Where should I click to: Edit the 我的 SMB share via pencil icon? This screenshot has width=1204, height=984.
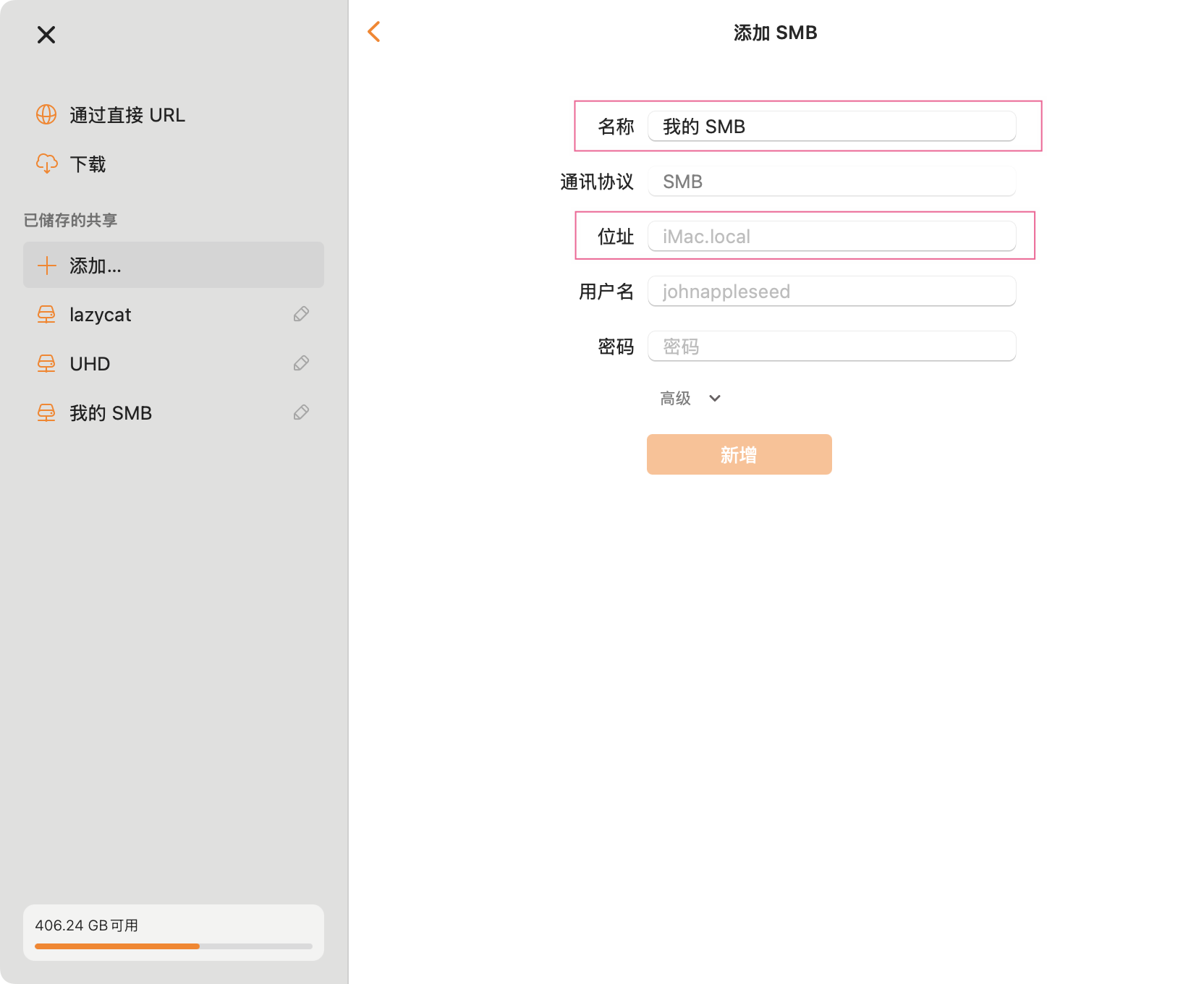tap(301, 412)
